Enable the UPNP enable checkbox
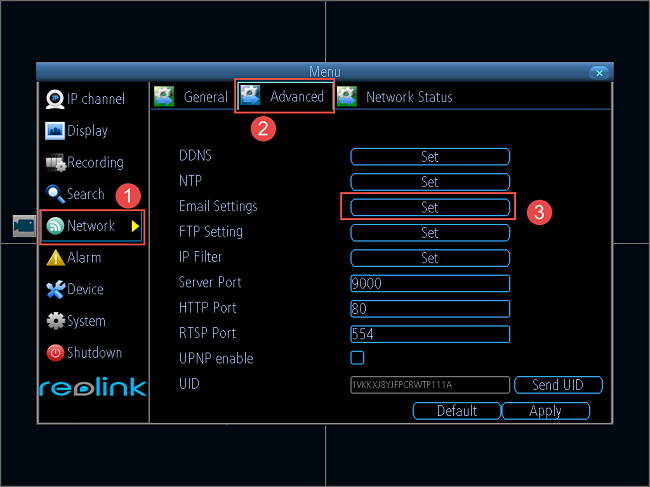Screen dimensions: 650x487 pos(357,358)
